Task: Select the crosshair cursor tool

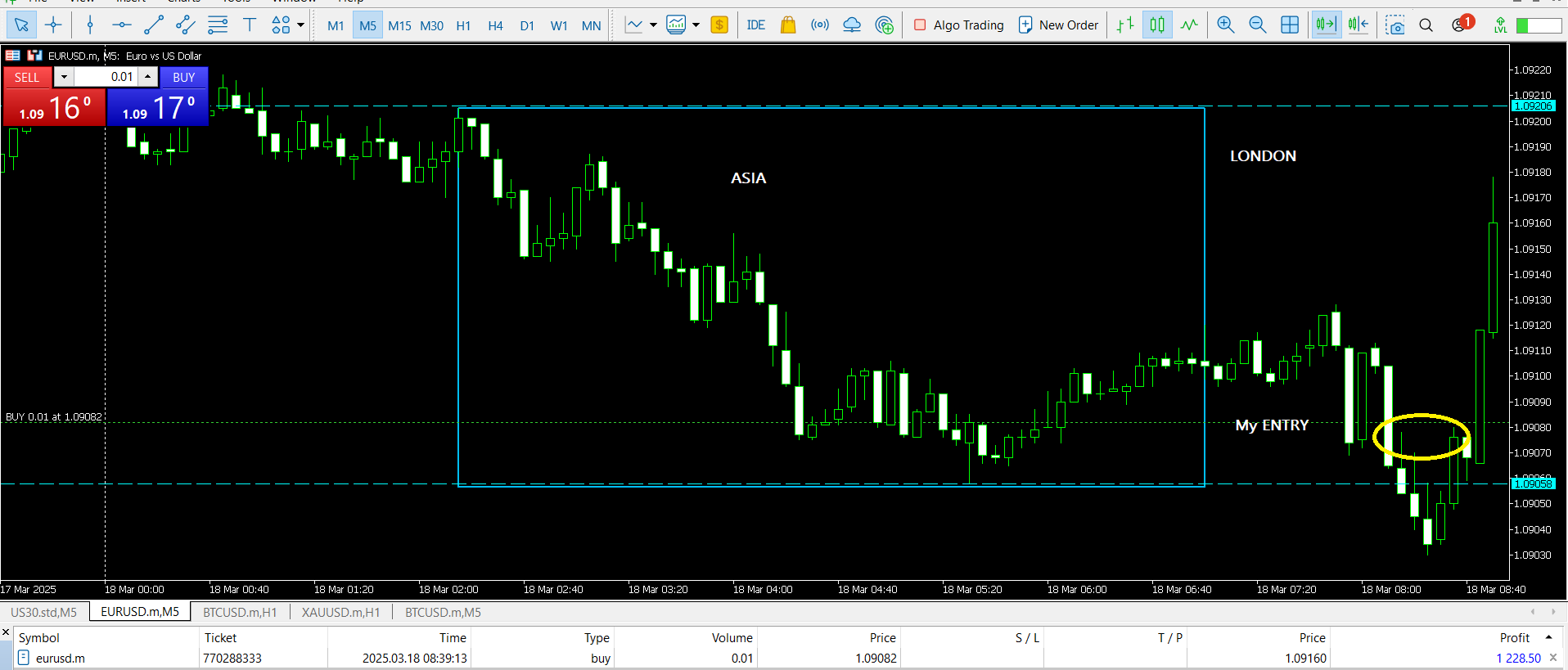Action: click(x=53, y=25)
